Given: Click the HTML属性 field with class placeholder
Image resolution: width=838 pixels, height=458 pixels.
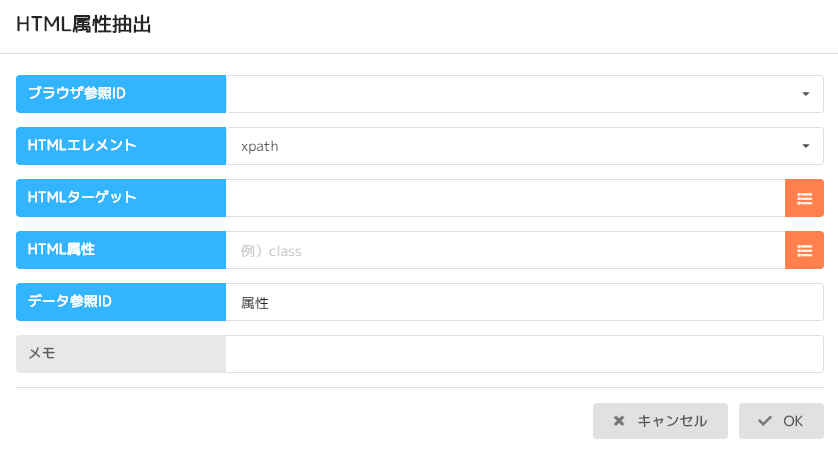Looking at the screenshot, I should pyautogui.click(x=505, y=250).
